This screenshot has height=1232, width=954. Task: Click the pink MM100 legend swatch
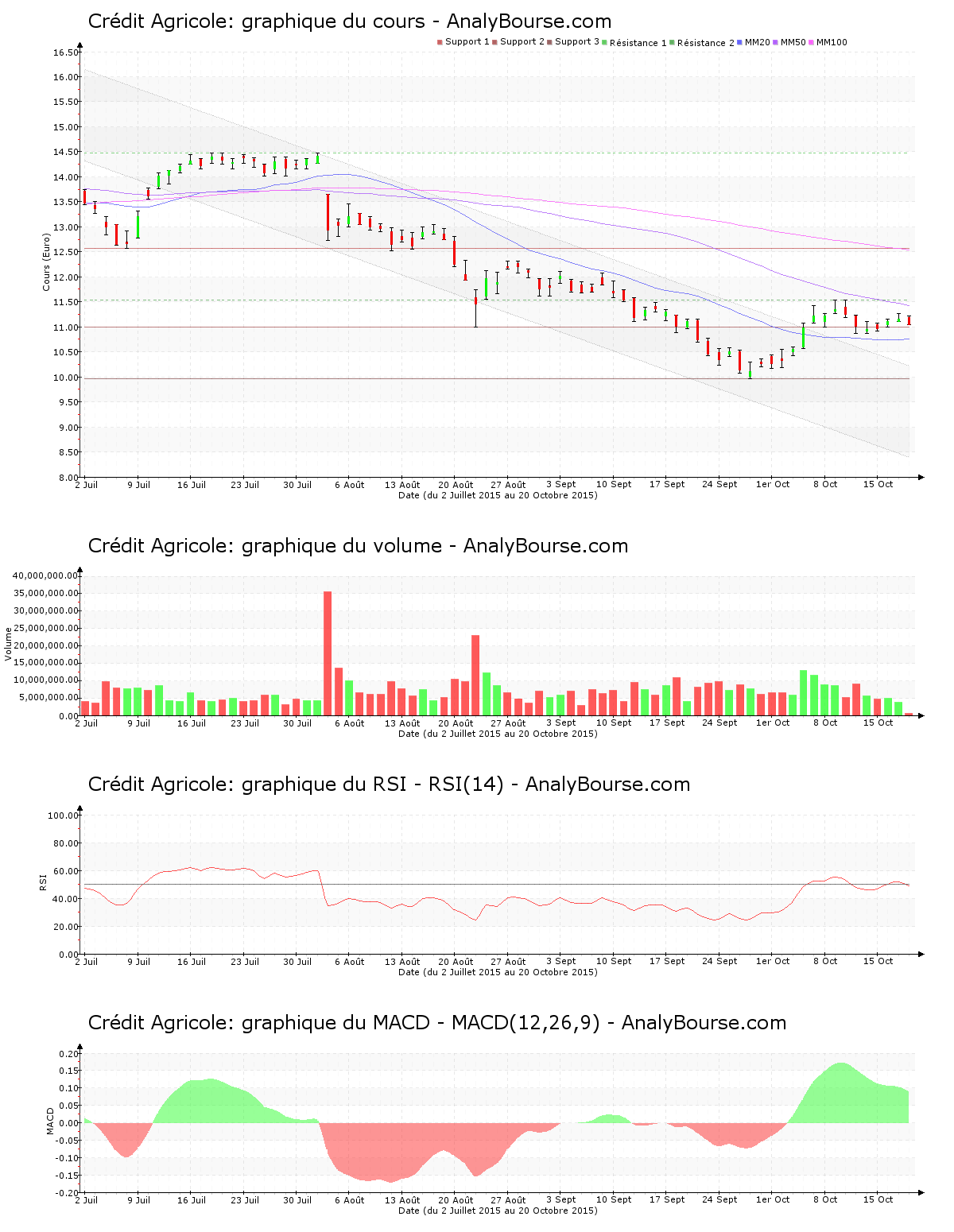click(812, 42)
